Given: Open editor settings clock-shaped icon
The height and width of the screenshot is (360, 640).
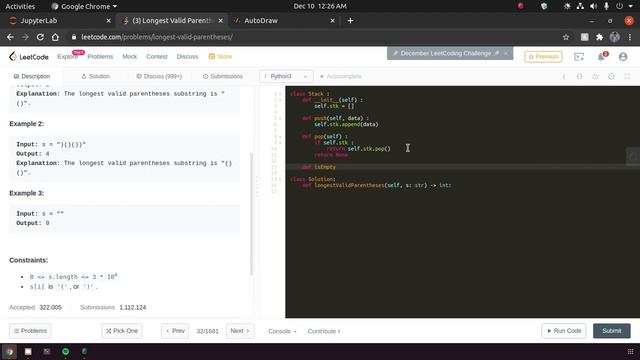Looking at the screenshot, I should pos(611,76).
